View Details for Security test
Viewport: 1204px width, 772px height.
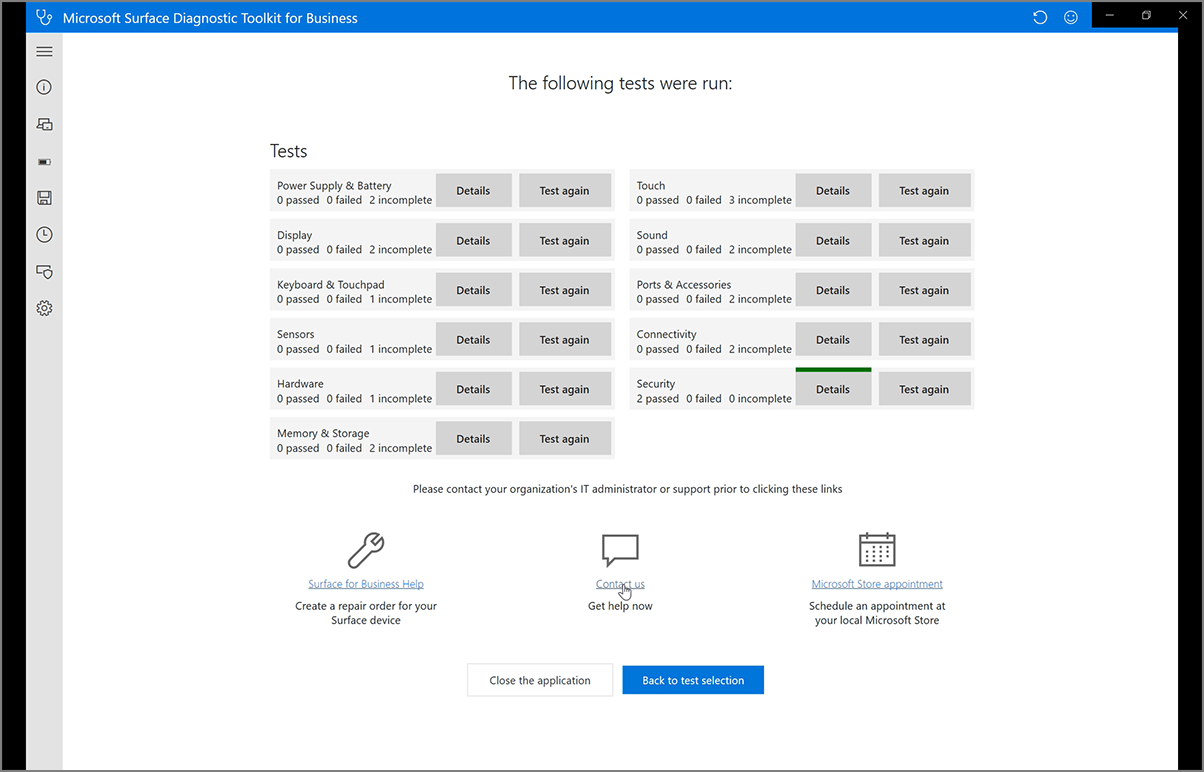click(x=833, y=389)
